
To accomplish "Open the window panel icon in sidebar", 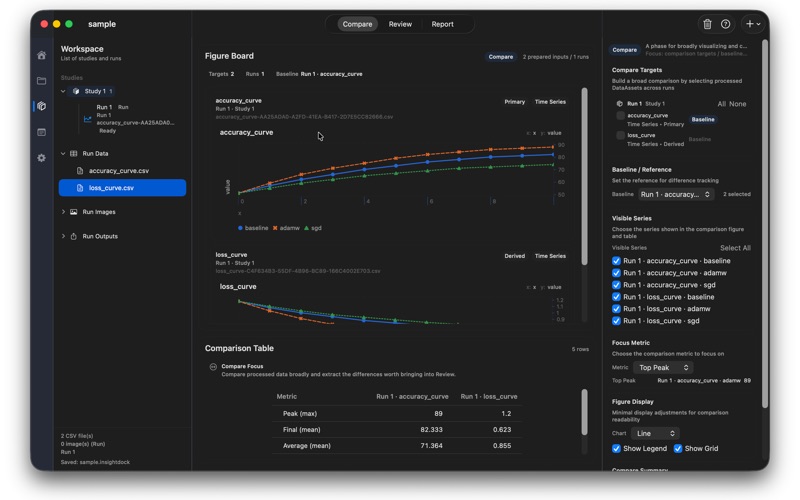I will tap(41, 132).
